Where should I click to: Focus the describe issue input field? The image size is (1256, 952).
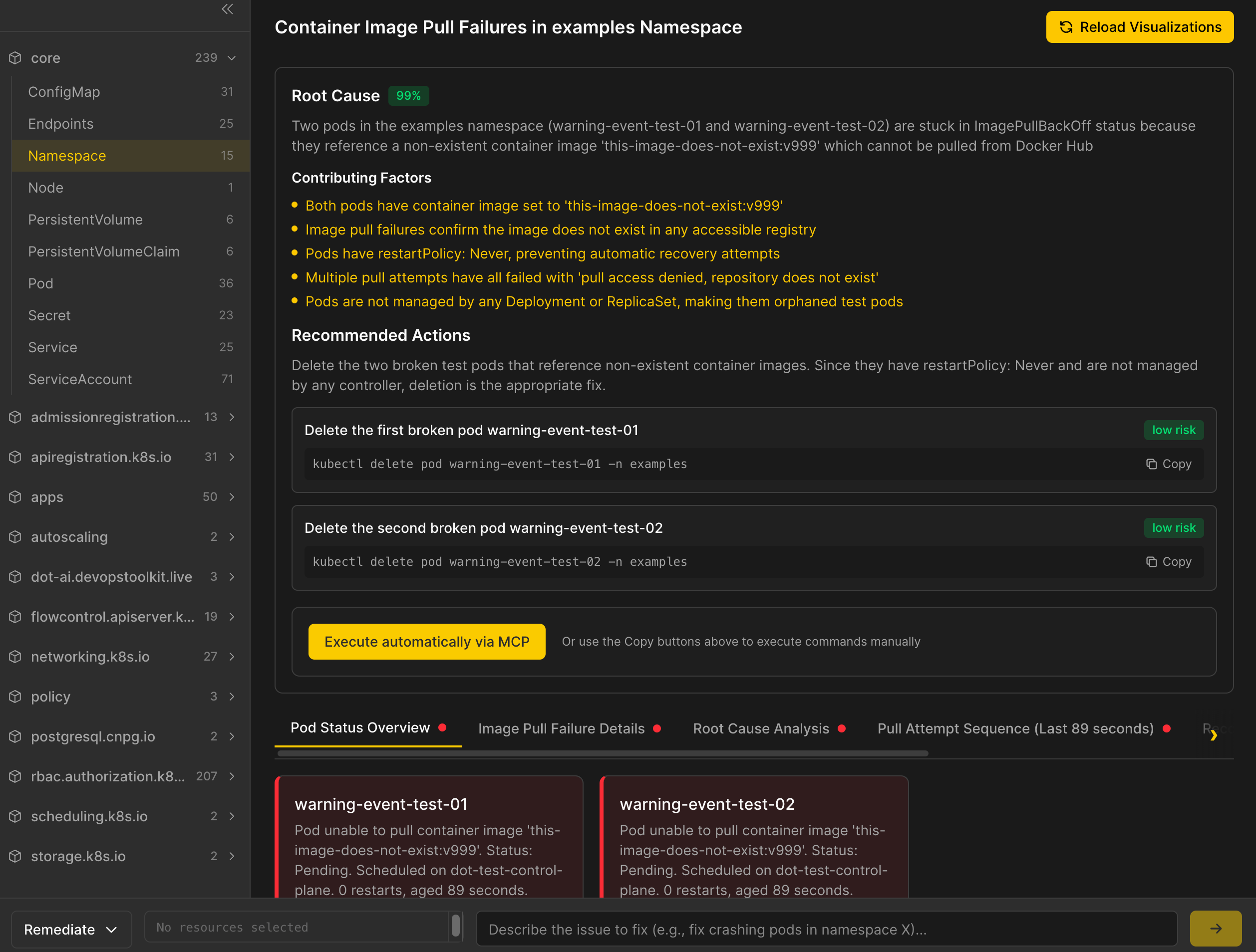826,929
